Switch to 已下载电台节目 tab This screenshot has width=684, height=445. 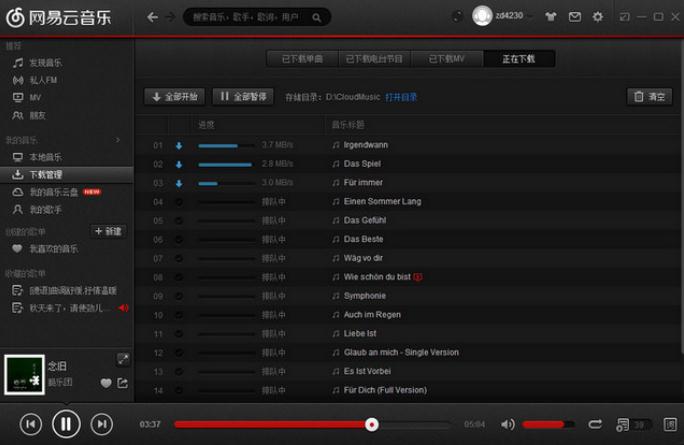point(374,59)
